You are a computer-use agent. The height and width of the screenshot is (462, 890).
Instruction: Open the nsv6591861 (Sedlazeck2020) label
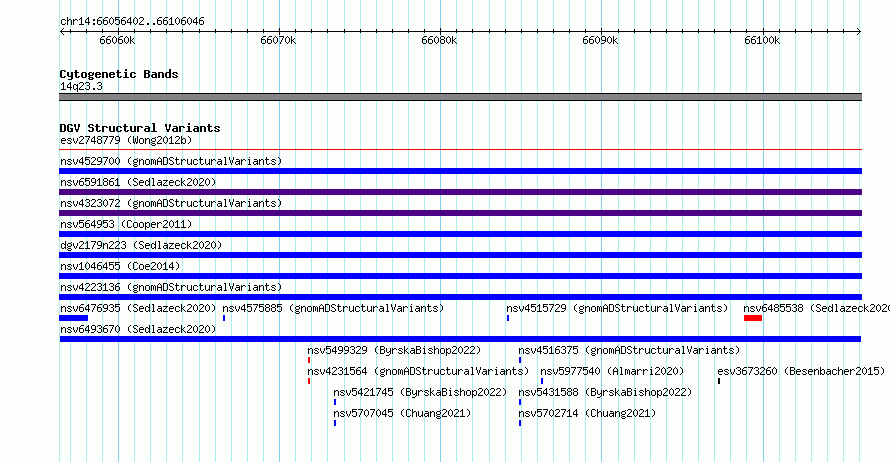(x=138, y=182)
